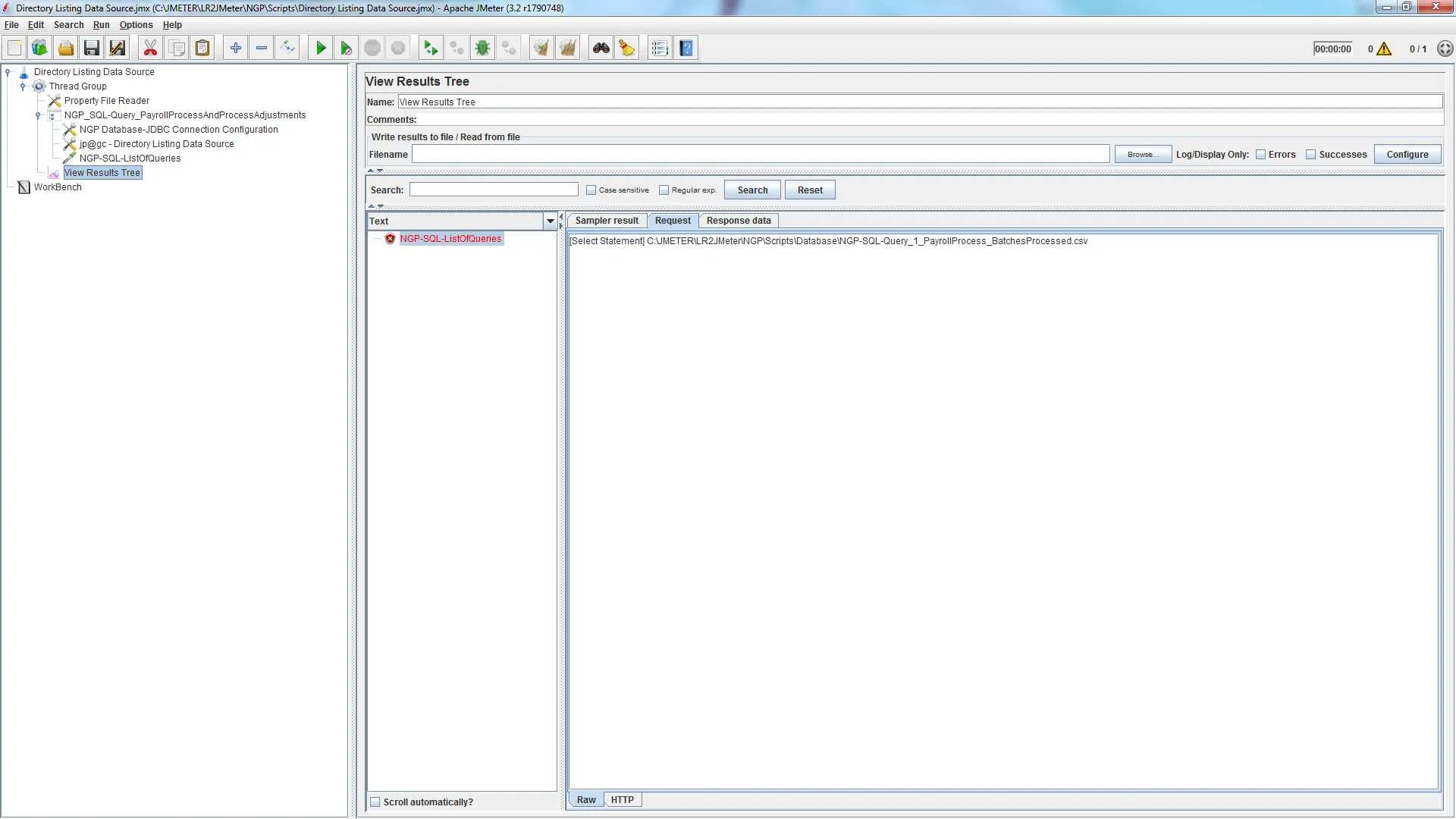The width and height of the screenshot is (1456, 819).
Task: Collapse the Thread Group tree node
Action: click(23, 86)
